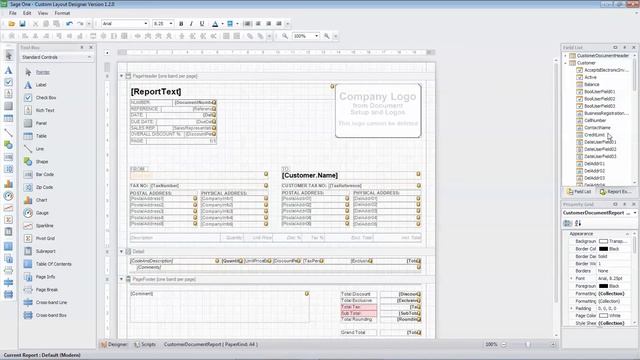Viewport: 640px width, 360px height.
Task: Switch to the Designer tab
Action: tap(114, 344)
